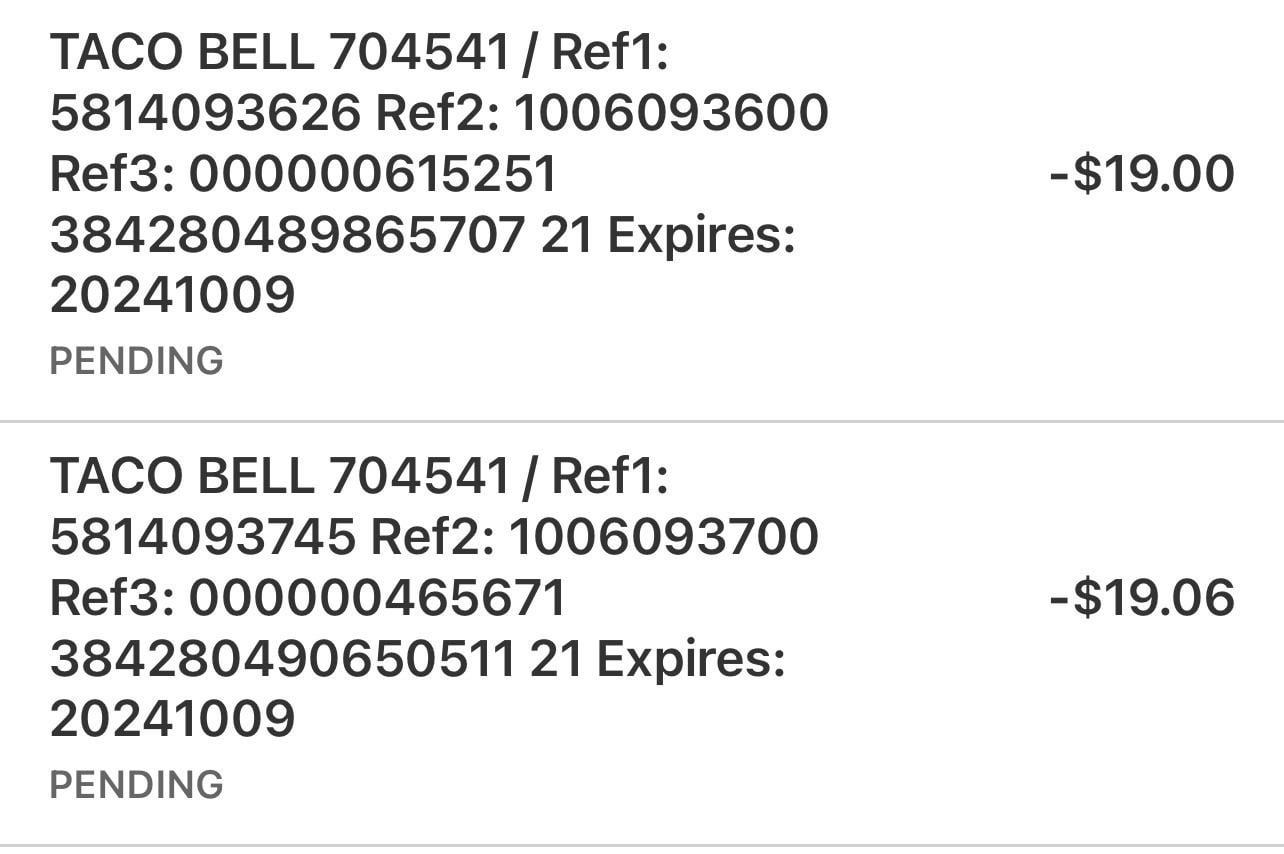Click the "Expires:" label in the $19.06 transaction
Image resolution: width=1284 pixels, height=854 pixels.
click(690, 660)
